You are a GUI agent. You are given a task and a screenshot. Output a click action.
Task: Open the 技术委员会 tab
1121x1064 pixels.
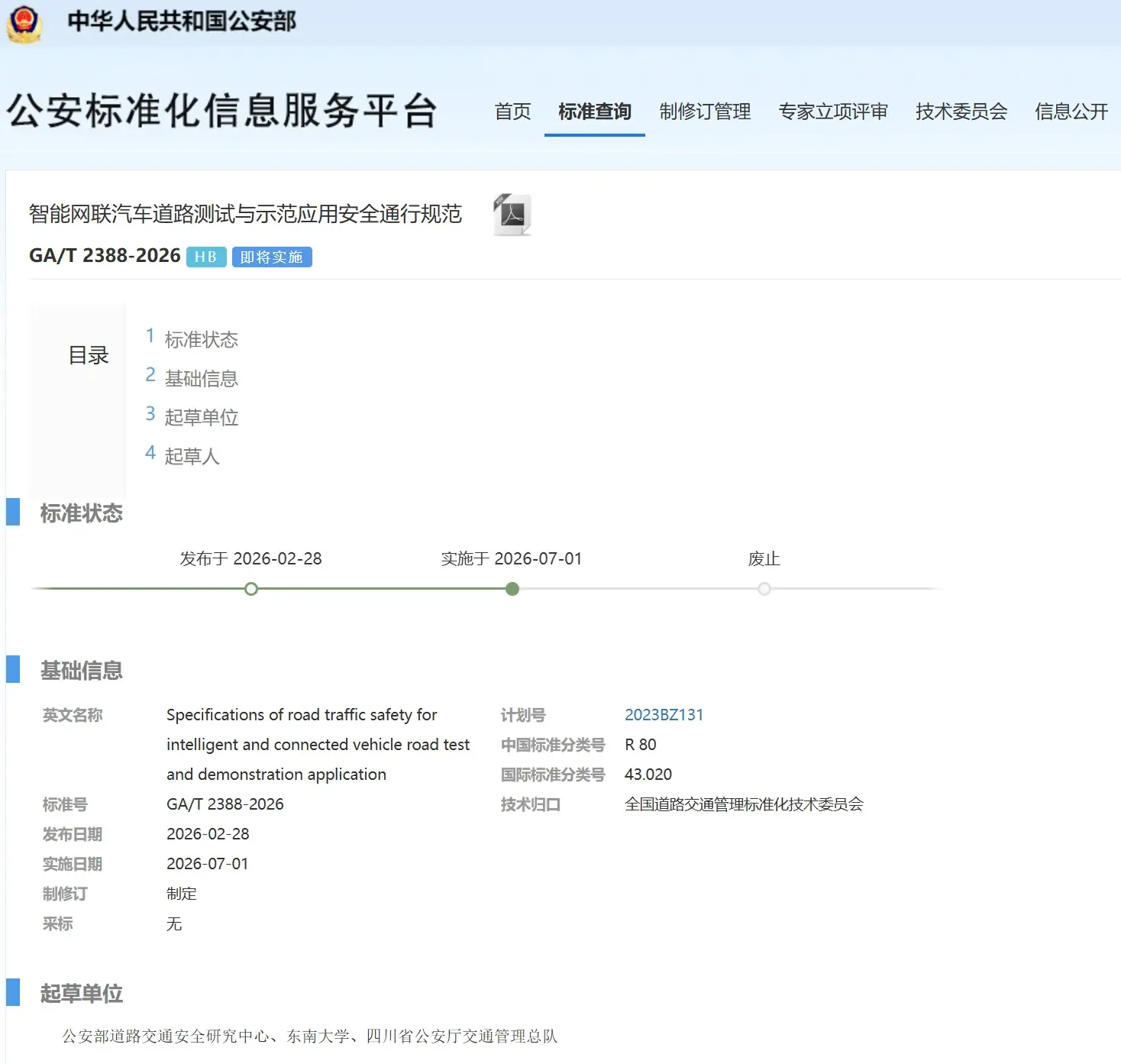[x=961, y=112]
